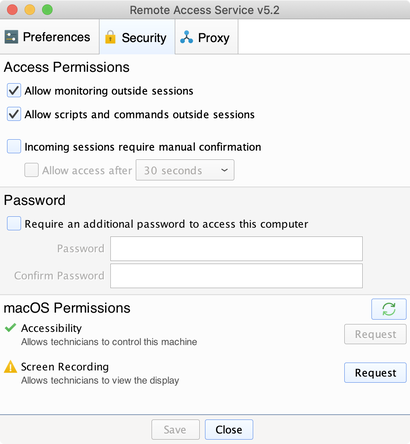The width and height of the screenshot is (410, 444).
Task: Click the Screen Recording warning triangle icon
Action: pos(10,367)
